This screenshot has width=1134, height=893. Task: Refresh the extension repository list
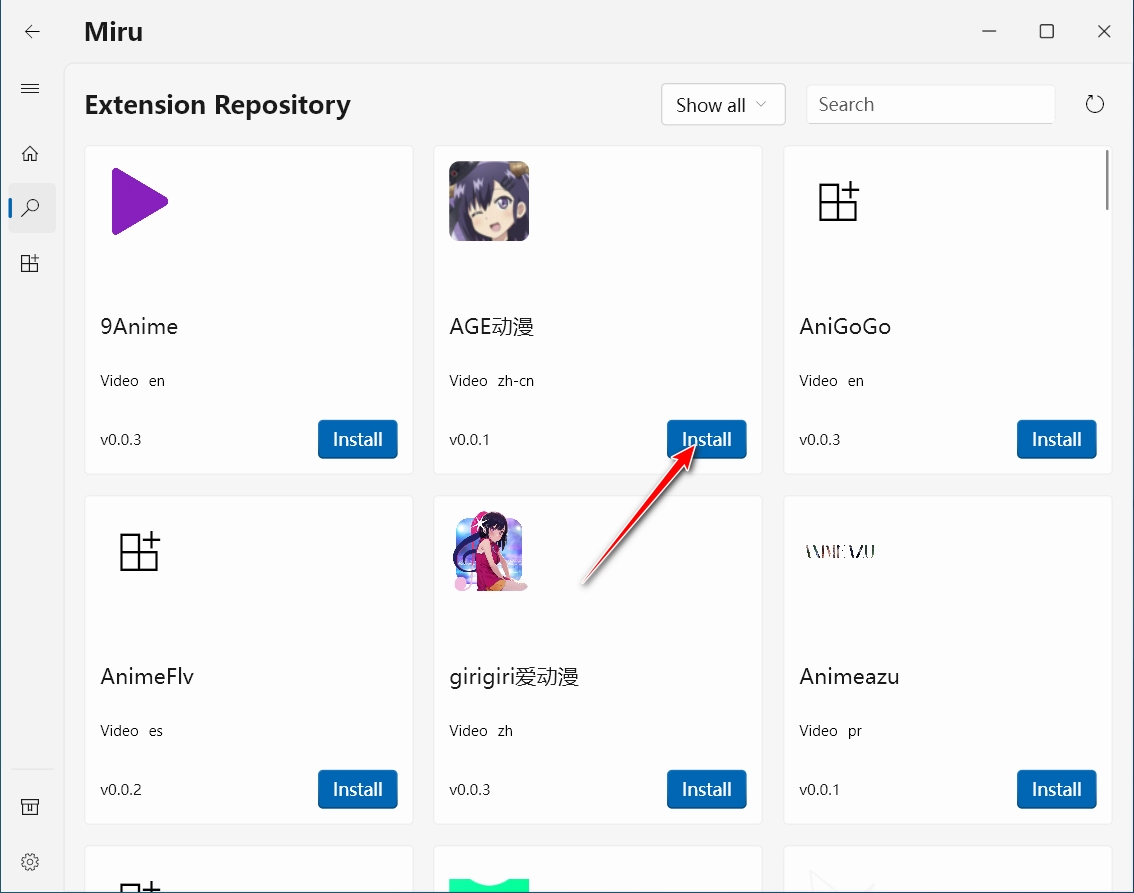1095,104
